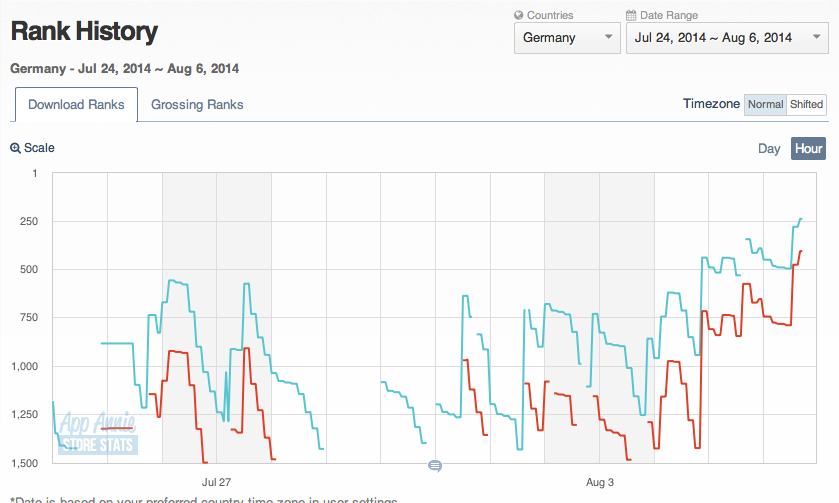Click the Germany date subtitle under the heading
Viewport: 839px width, 503px height.
point(124,69)
